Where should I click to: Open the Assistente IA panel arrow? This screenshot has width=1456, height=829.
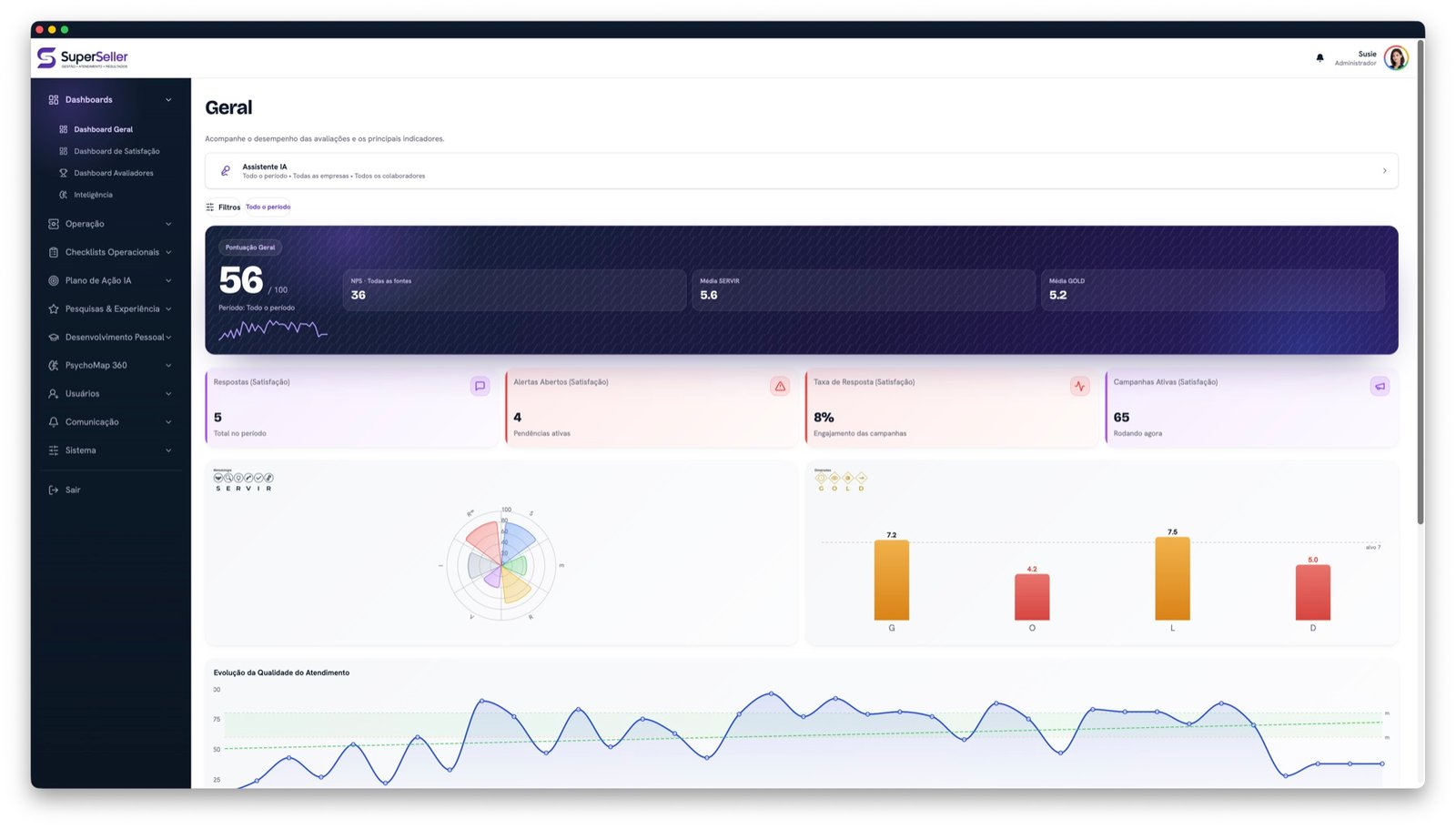1384,171
